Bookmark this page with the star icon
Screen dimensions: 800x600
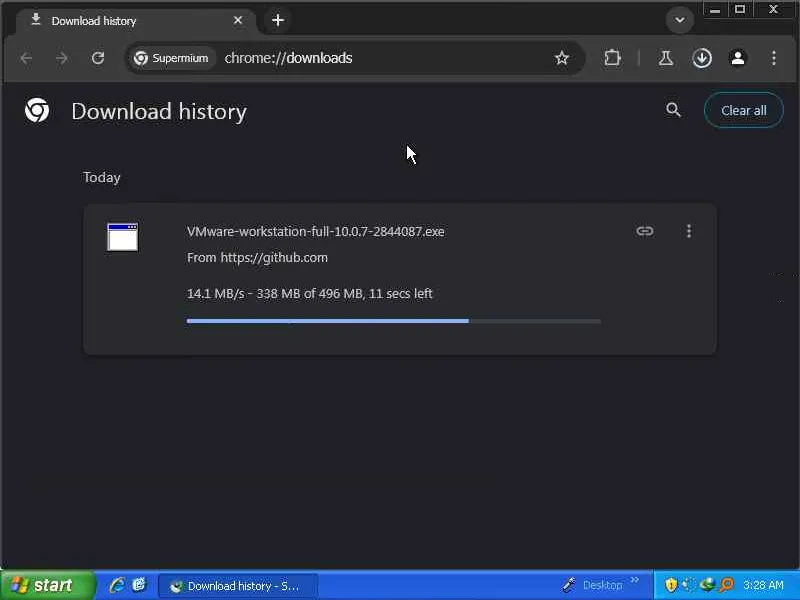562,58
